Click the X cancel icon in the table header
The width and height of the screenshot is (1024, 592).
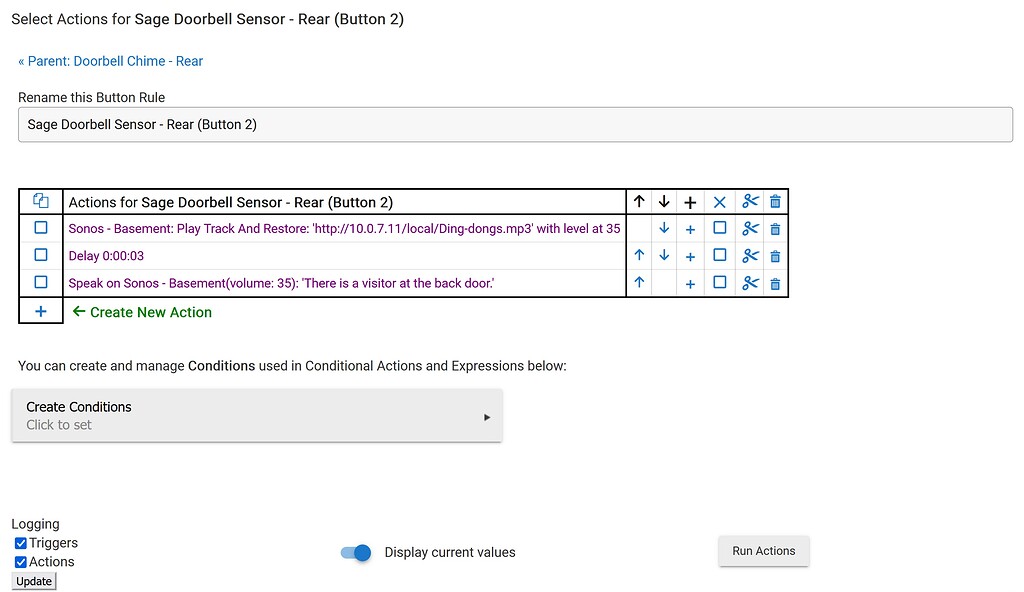click(719, 201)
